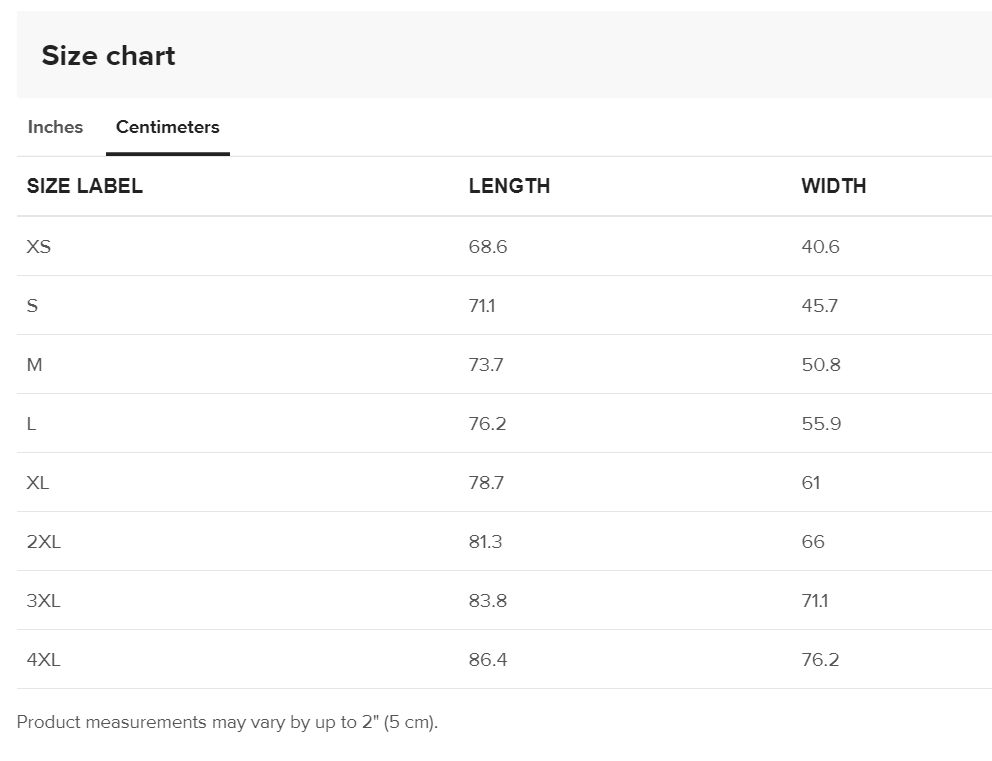Click the 4XL size row label
992x761 pixels.
coord(44,659)
